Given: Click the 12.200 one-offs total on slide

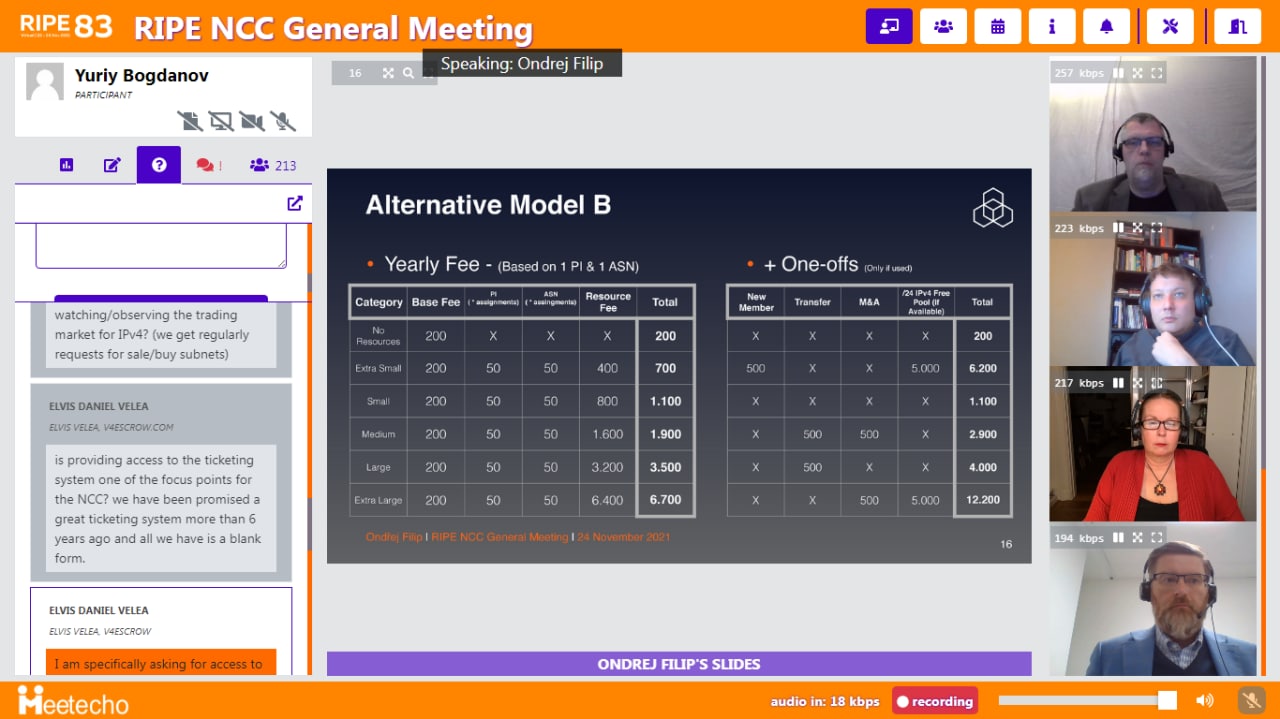Looking at the screenshot, I should (x=983, y=500).
